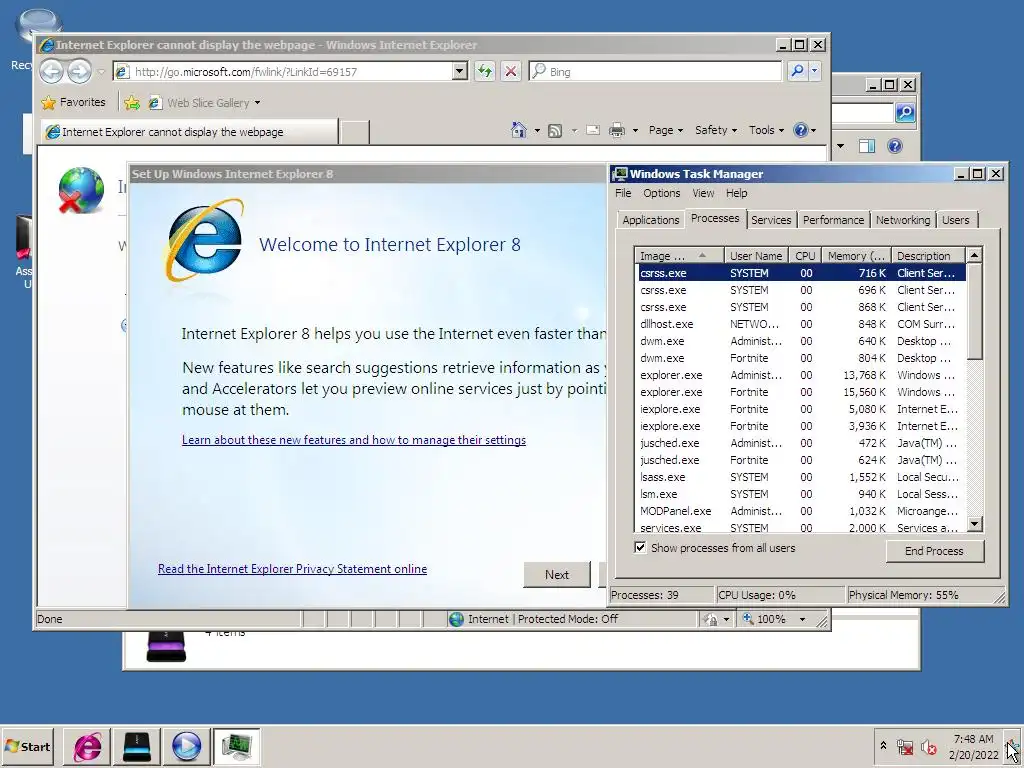Click the blue Help question mark icon in IE
Screen dimensions: 1024x768
[x=801, y=130]
